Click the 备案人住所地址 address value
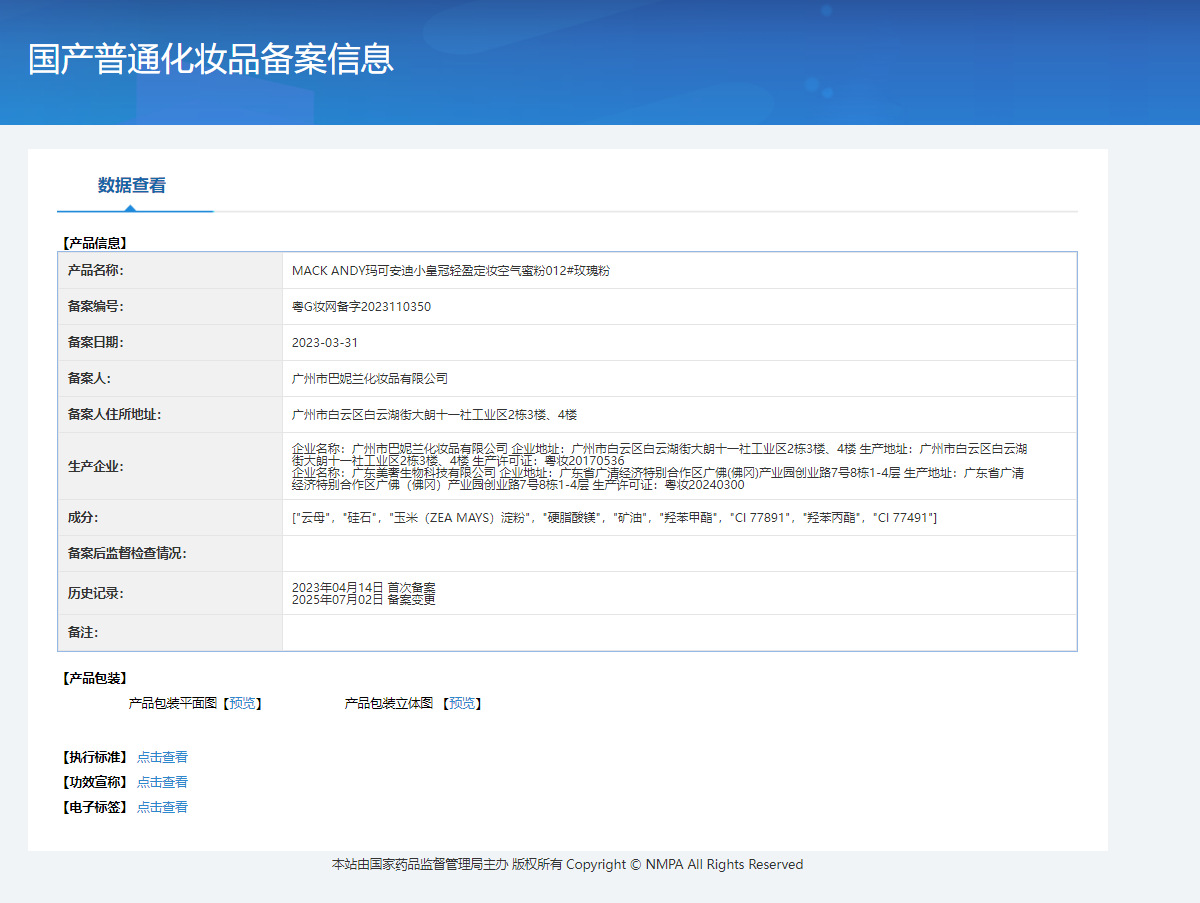 point(434,415)
